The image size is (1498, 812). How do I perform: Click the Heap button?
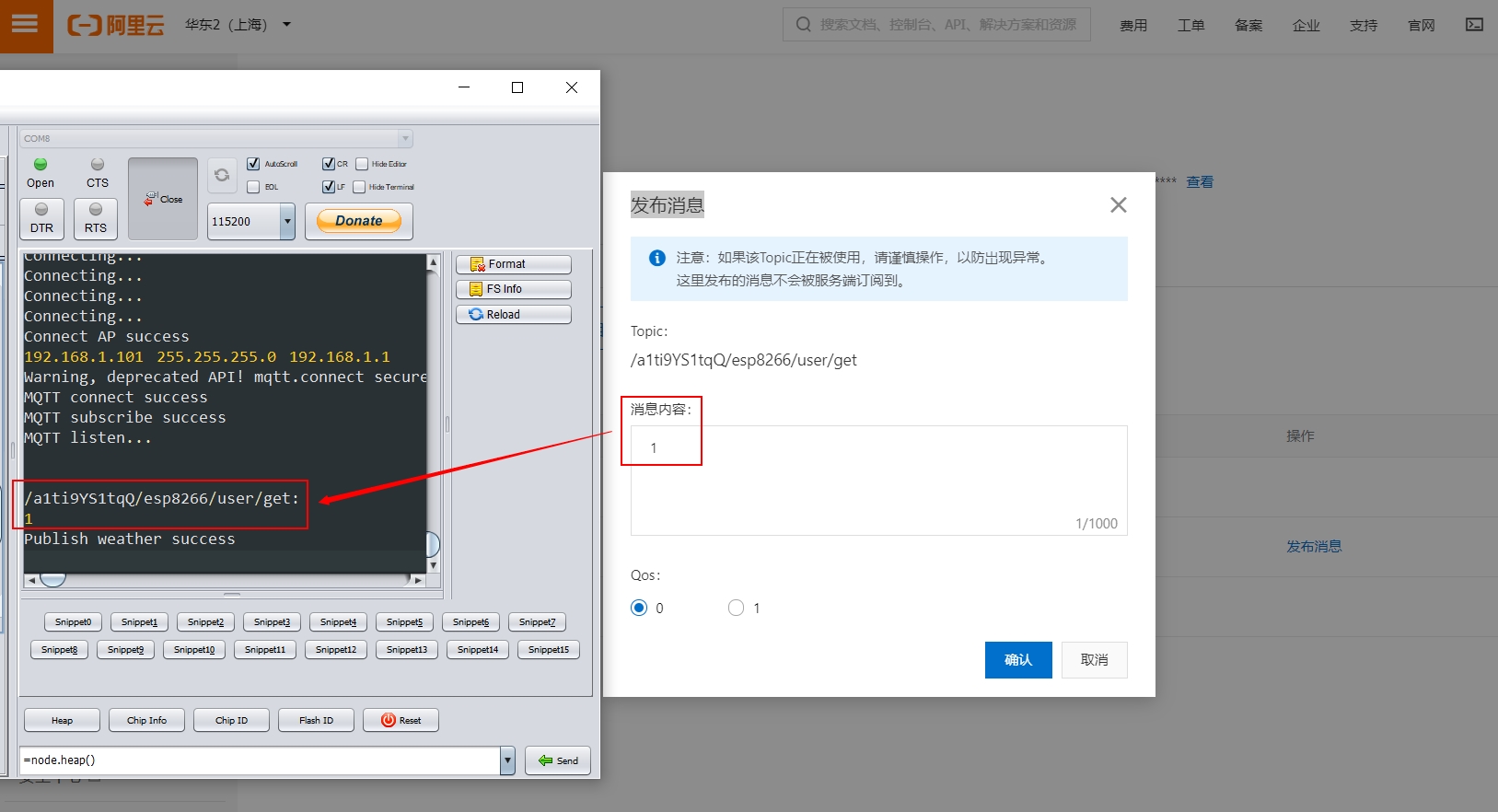pyautogui.click(x=63, y=720)
